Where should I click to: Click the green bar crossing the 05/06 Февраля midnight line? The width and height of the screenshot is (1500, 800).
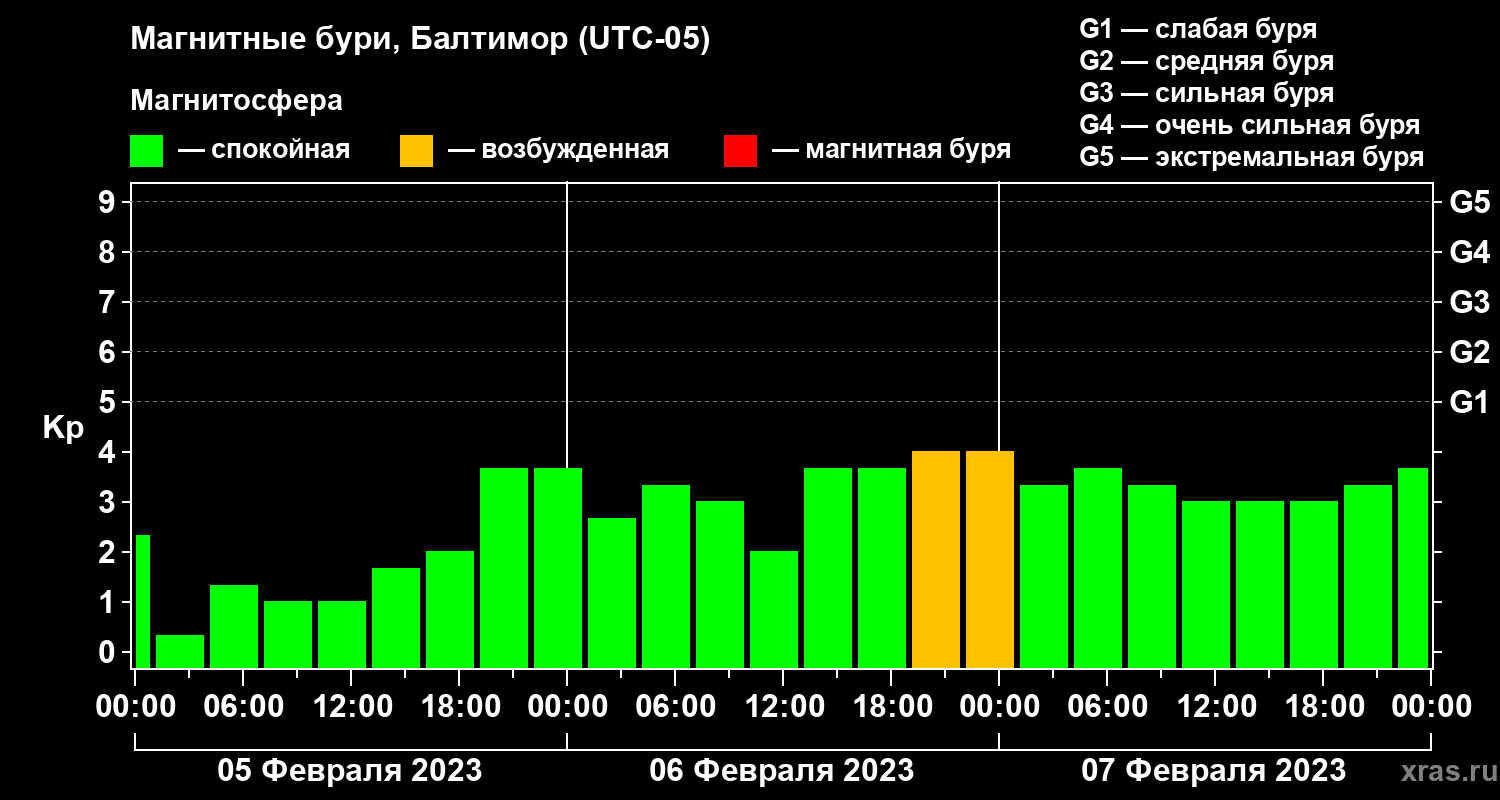(558, 568)
